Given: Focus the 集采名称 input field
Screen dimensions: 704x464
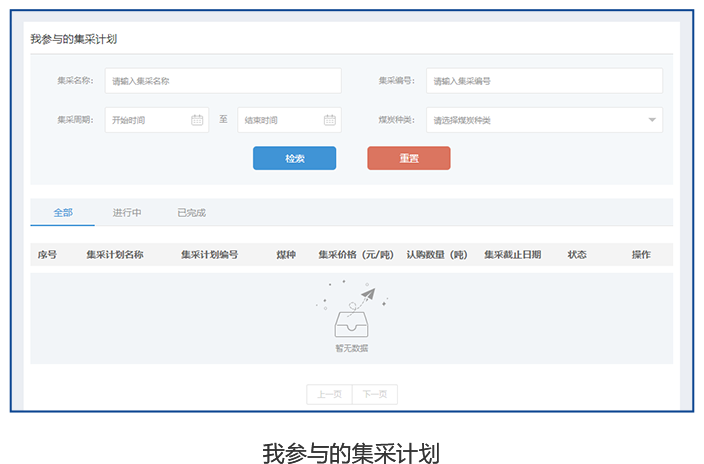Looking at the screenshot, I should coord(222,81).
